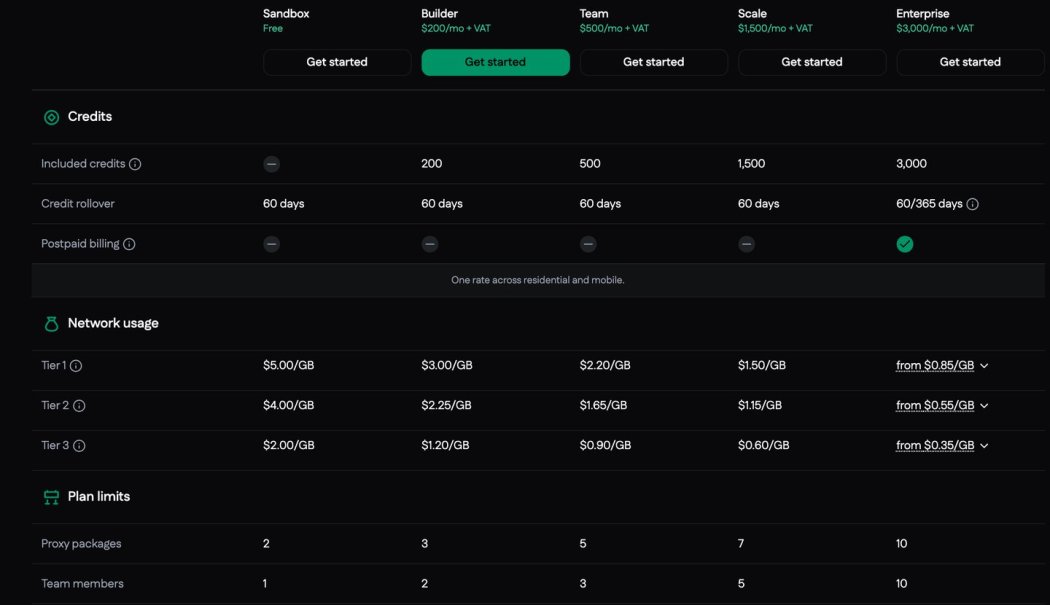This screenshot has width=1050, height=605.
Task: Click the Included credits row label
Action: click(83, 163)
